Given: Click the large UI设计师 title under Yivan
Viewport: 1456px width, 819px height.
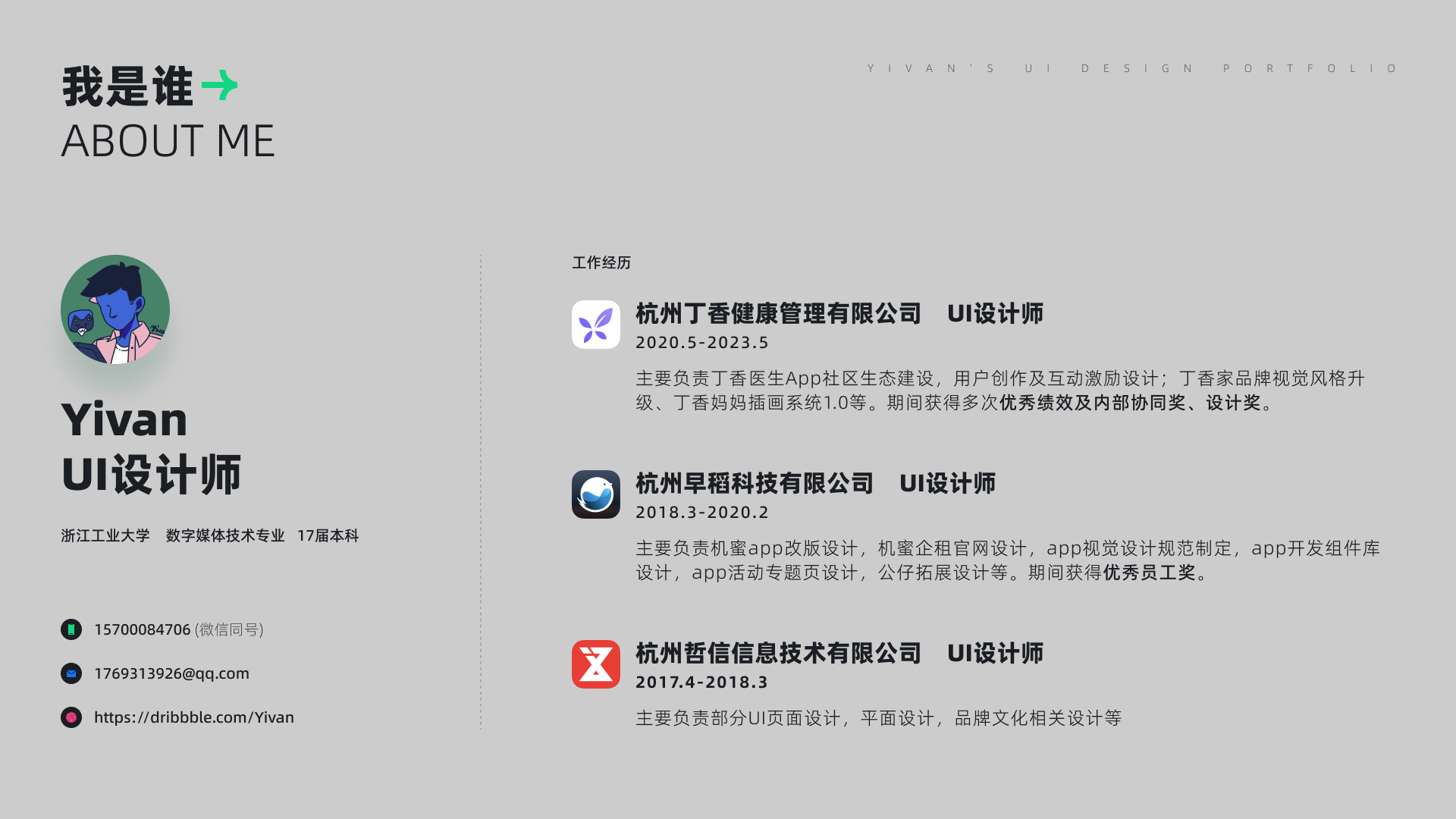Looking at the screenshot, I should 151,475.
